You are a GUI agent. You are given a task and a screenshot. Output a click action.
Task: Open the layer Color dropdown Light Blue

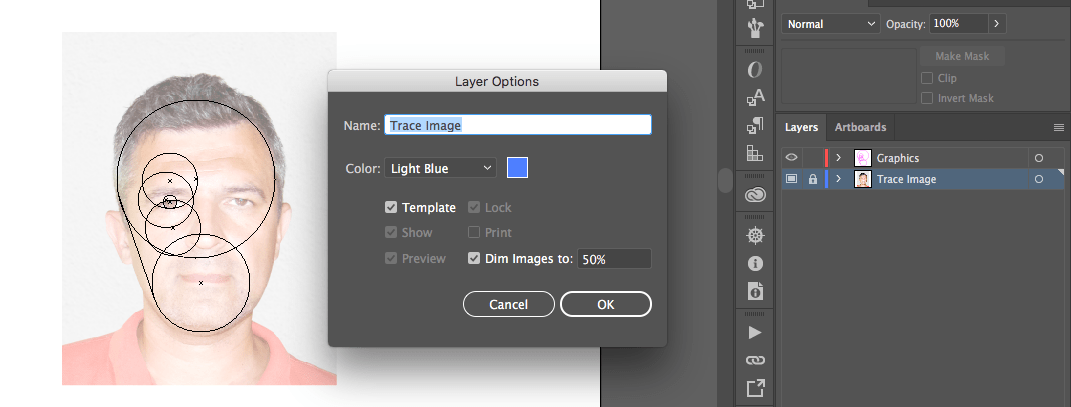(x=440, y=168)
